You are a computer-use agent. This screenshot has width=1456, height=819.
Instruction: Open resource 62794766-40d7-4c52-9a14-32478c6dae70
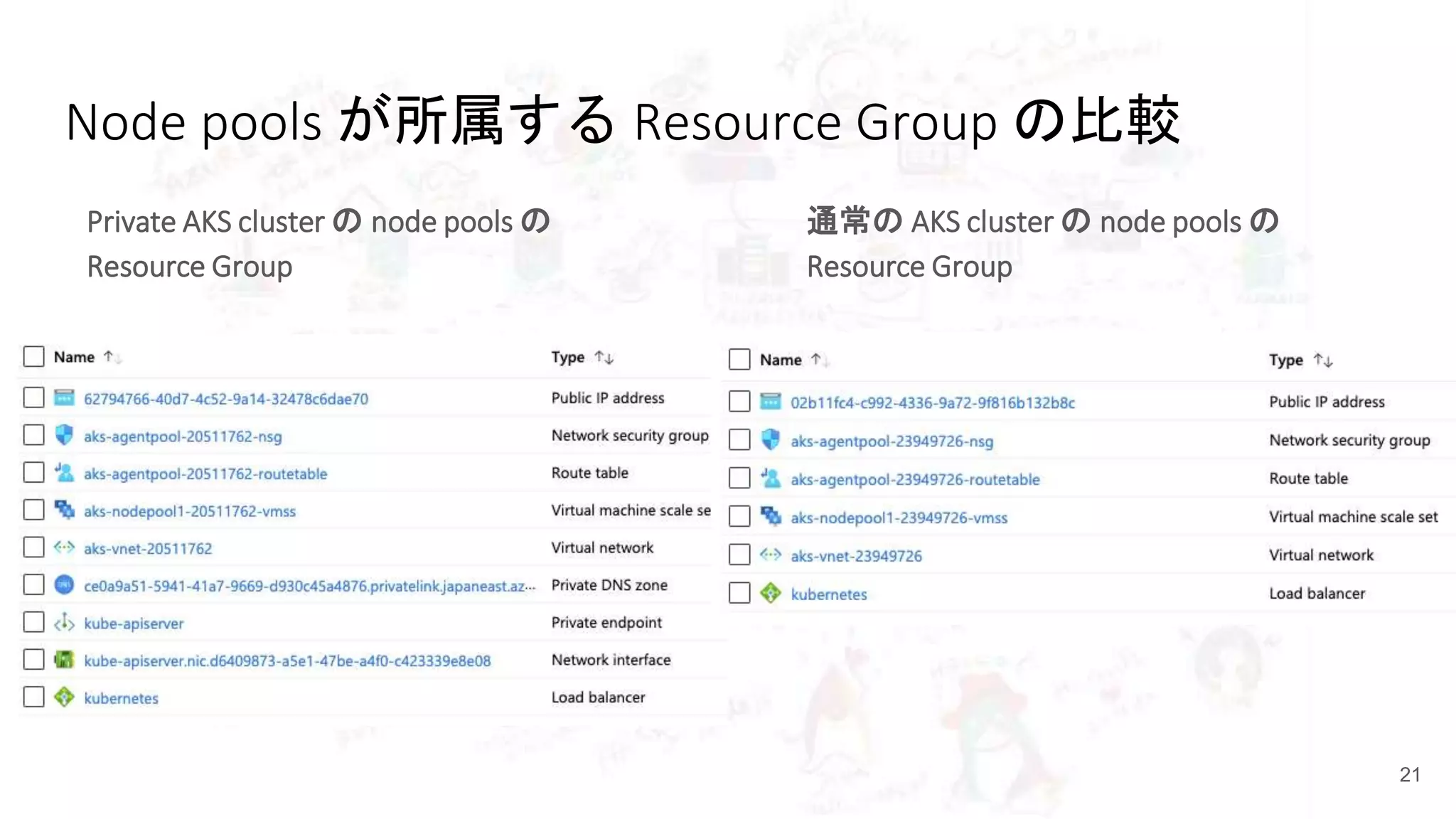point(226,399)
